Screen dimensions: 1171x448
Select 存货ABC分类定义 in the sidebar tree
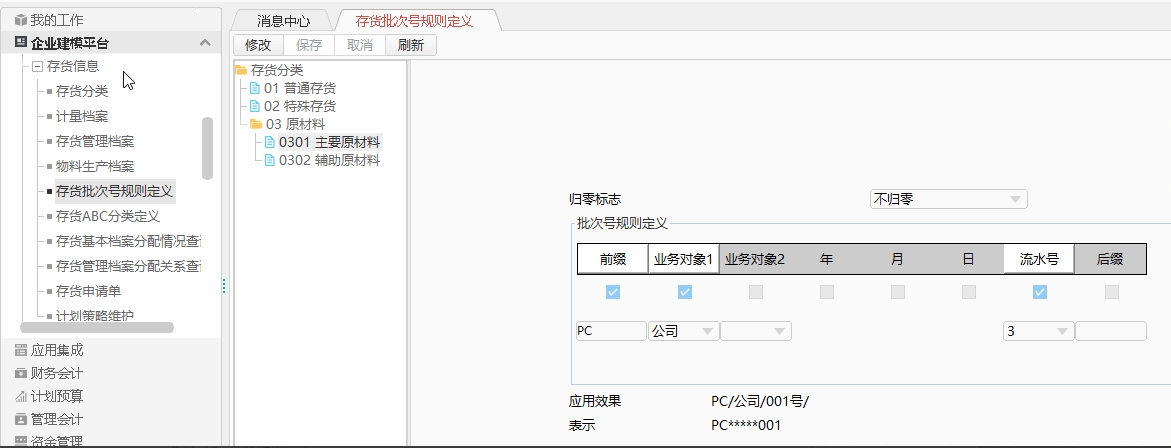coord(108,217)
